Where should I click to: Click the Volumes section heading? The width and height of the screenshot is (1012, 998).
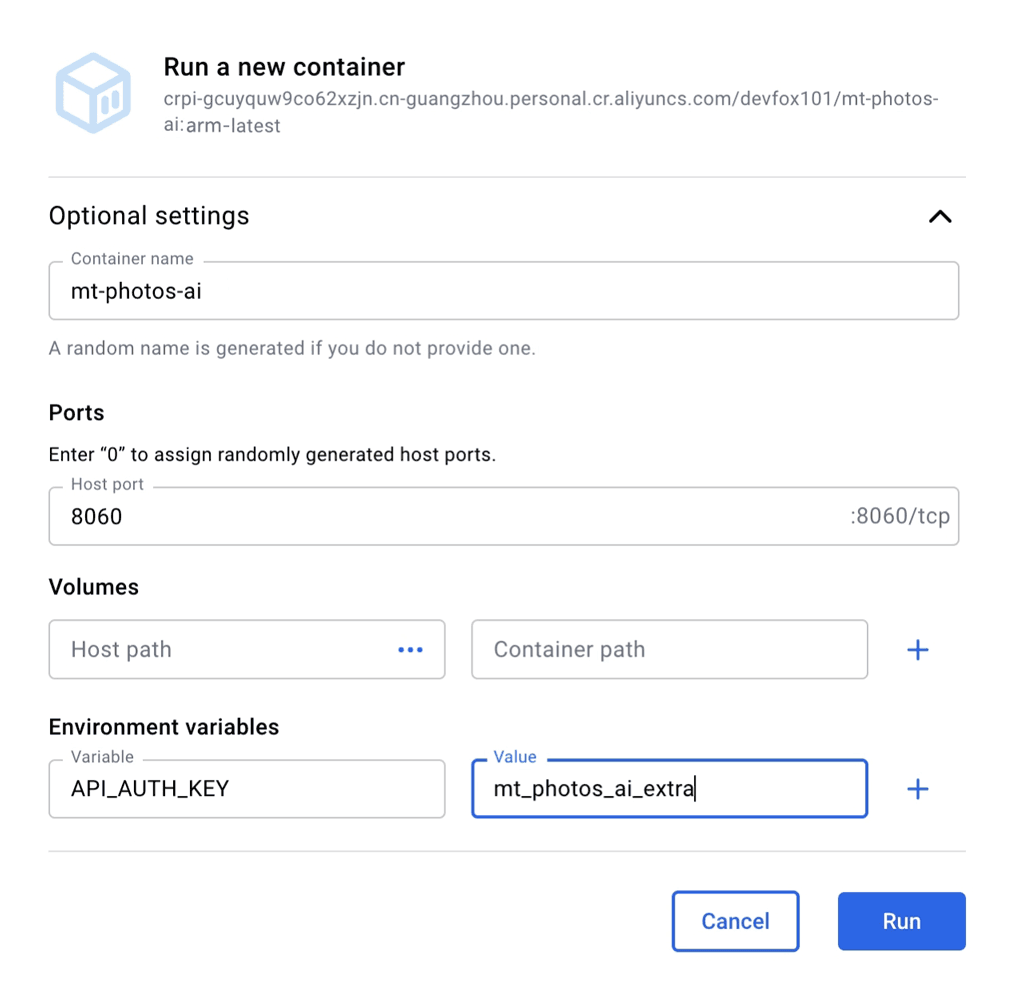click(94, 587)
